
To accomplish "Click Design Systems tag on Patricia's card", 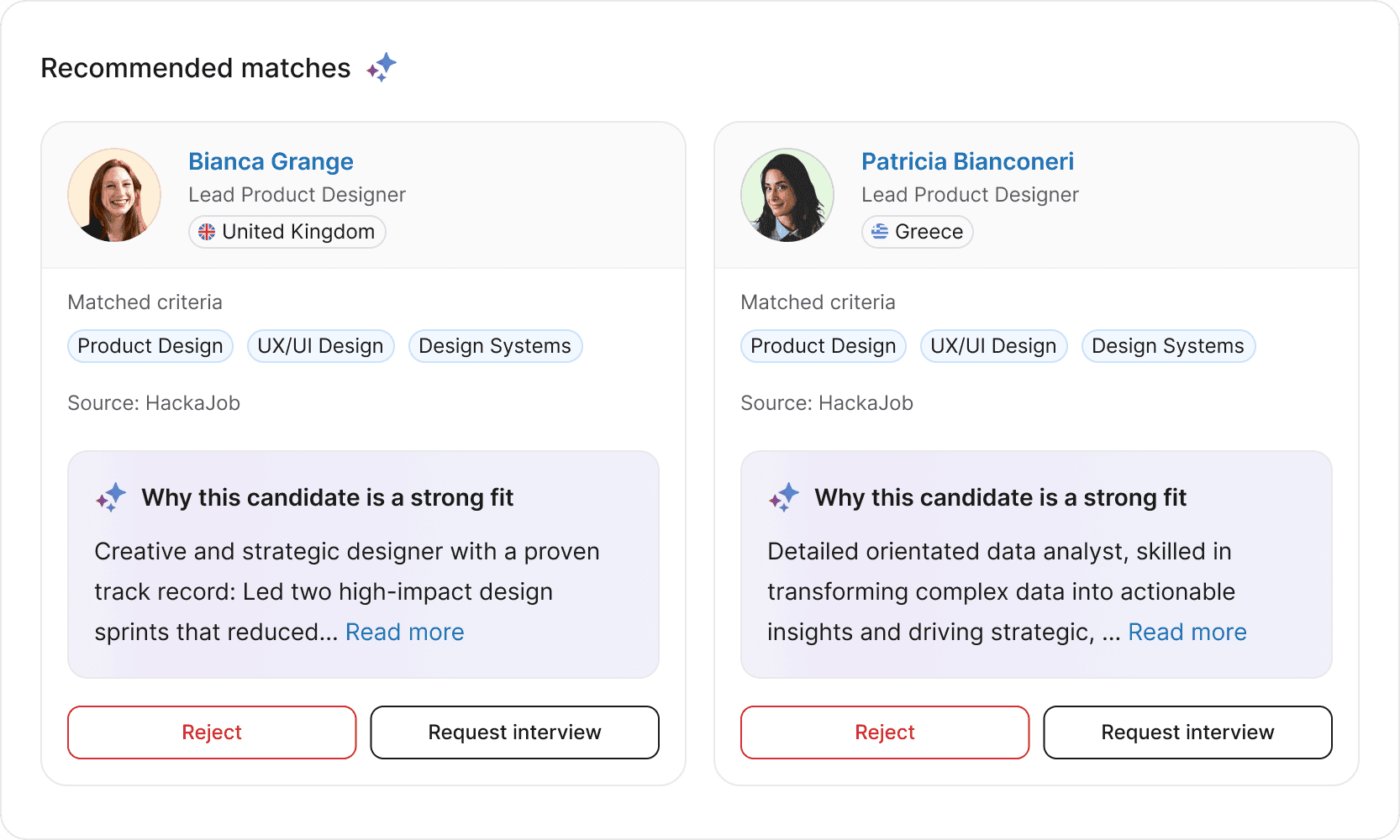I will (1168, 346).
